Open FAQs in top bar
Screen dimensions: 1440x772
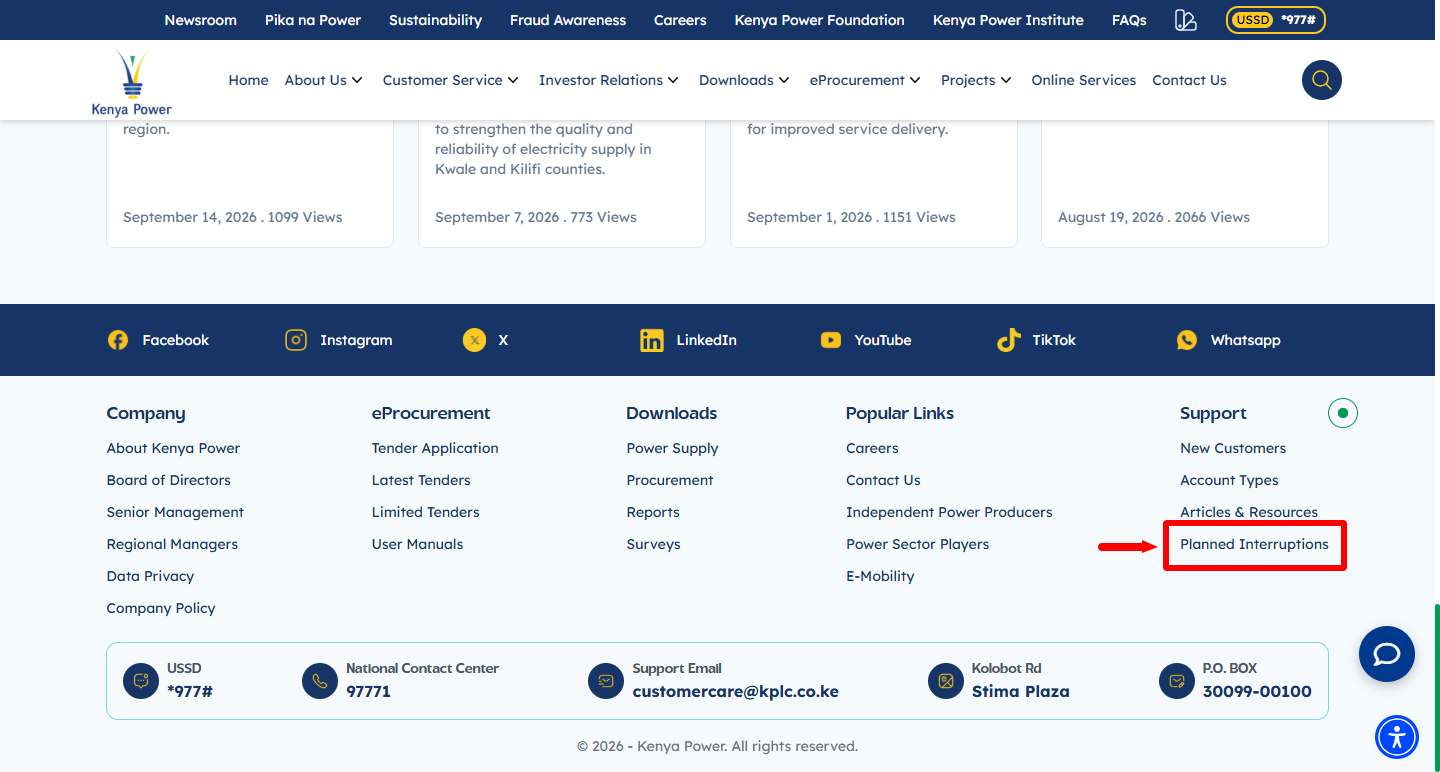(x=1129, y=20)
